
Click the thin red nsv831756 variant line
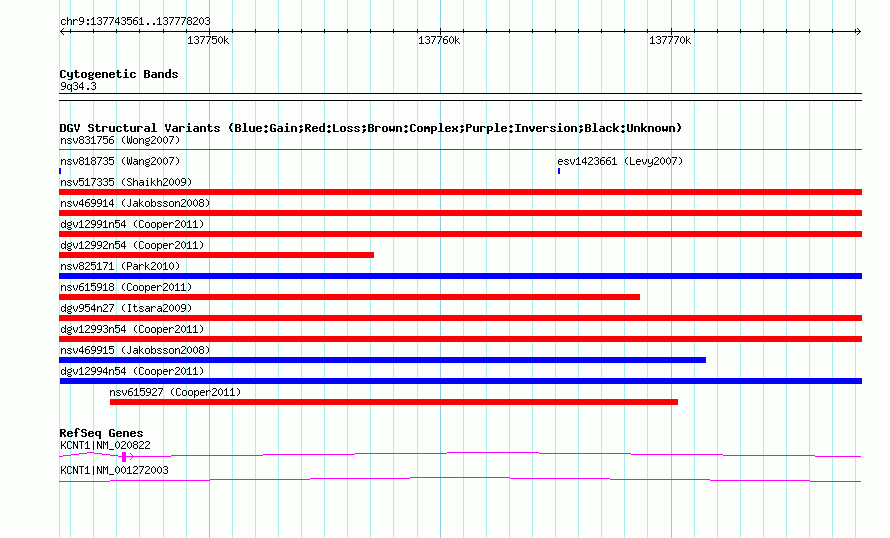tap(460, 149)
